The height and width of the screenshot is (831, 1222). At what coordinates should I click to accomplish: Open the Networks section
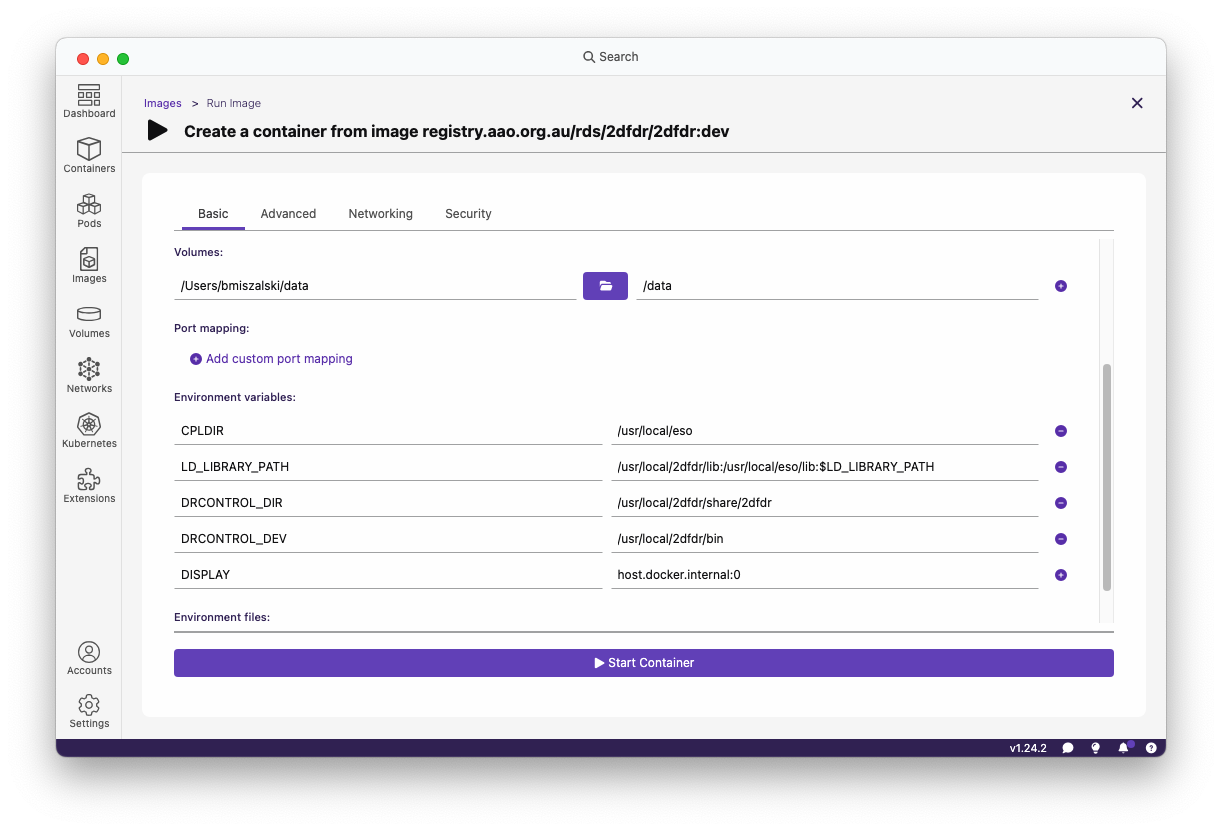coord(89,376)
